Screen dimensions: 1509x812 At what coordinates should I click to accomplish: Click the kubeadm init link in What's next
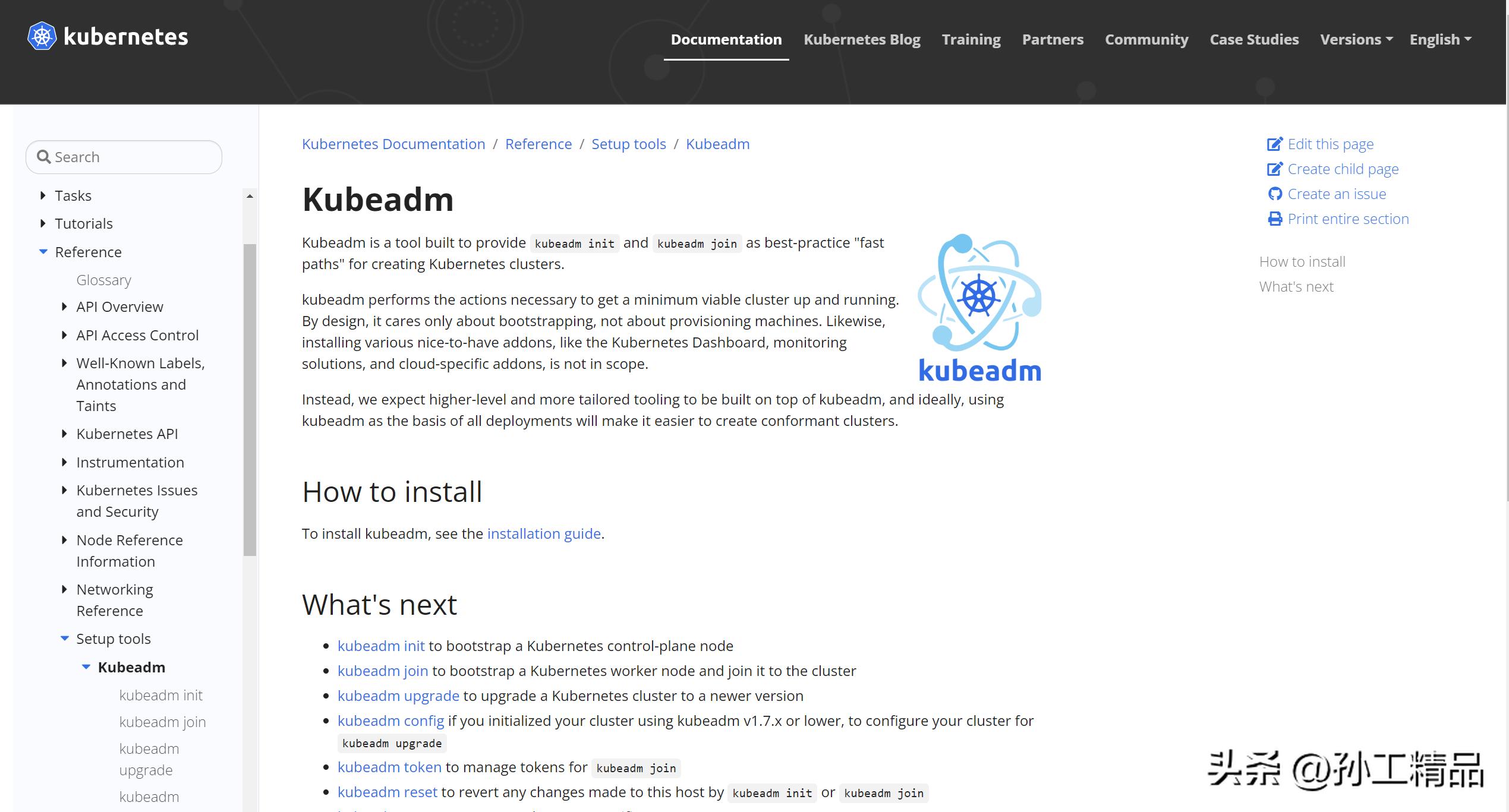[381, 645]
